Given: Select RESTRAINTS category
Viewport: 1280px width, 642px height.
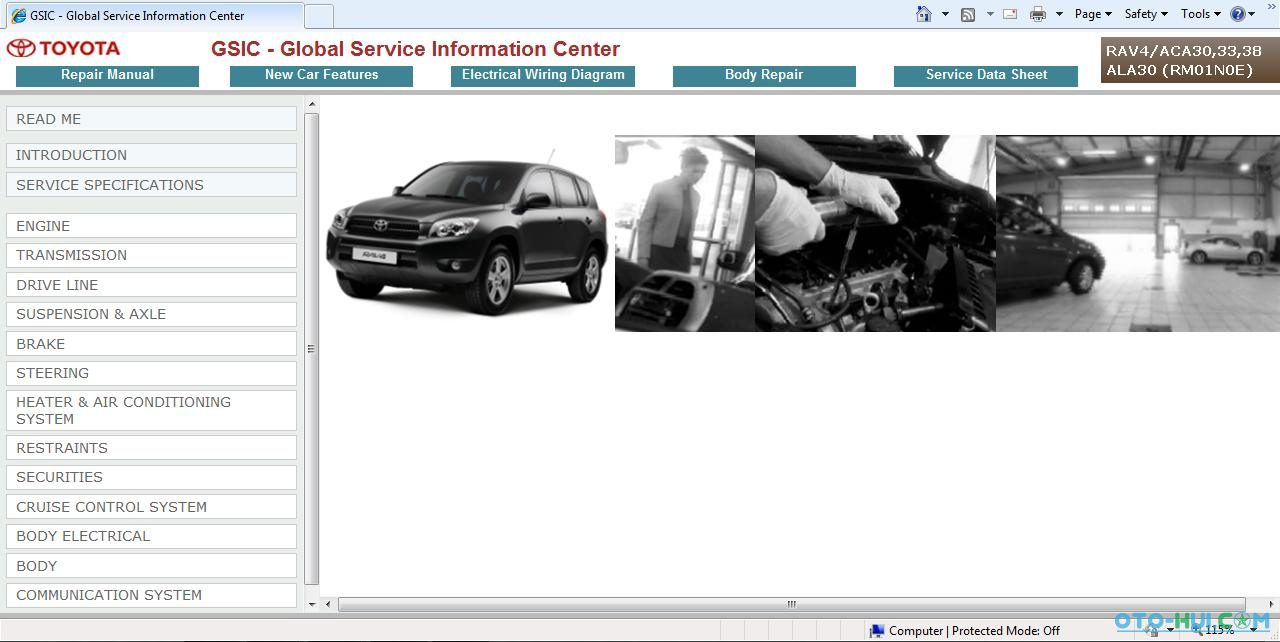Looking at the screenshot, I should 151,448.
